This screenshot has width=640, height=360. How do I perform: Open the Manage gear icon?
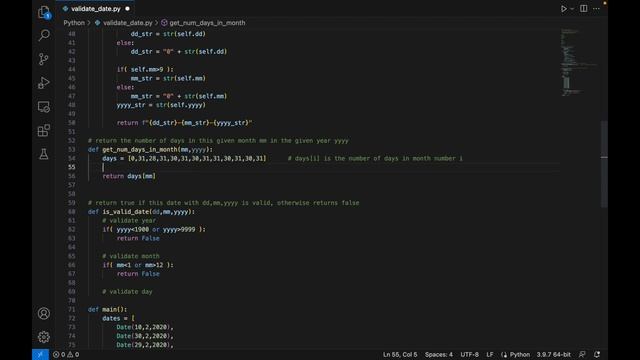(44, 337)
